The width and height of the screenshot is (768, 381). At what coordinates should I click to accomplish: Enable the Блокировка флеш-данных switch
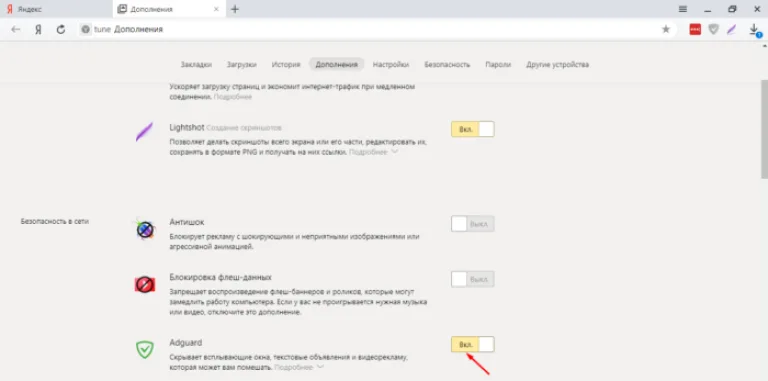pos(473,279)
